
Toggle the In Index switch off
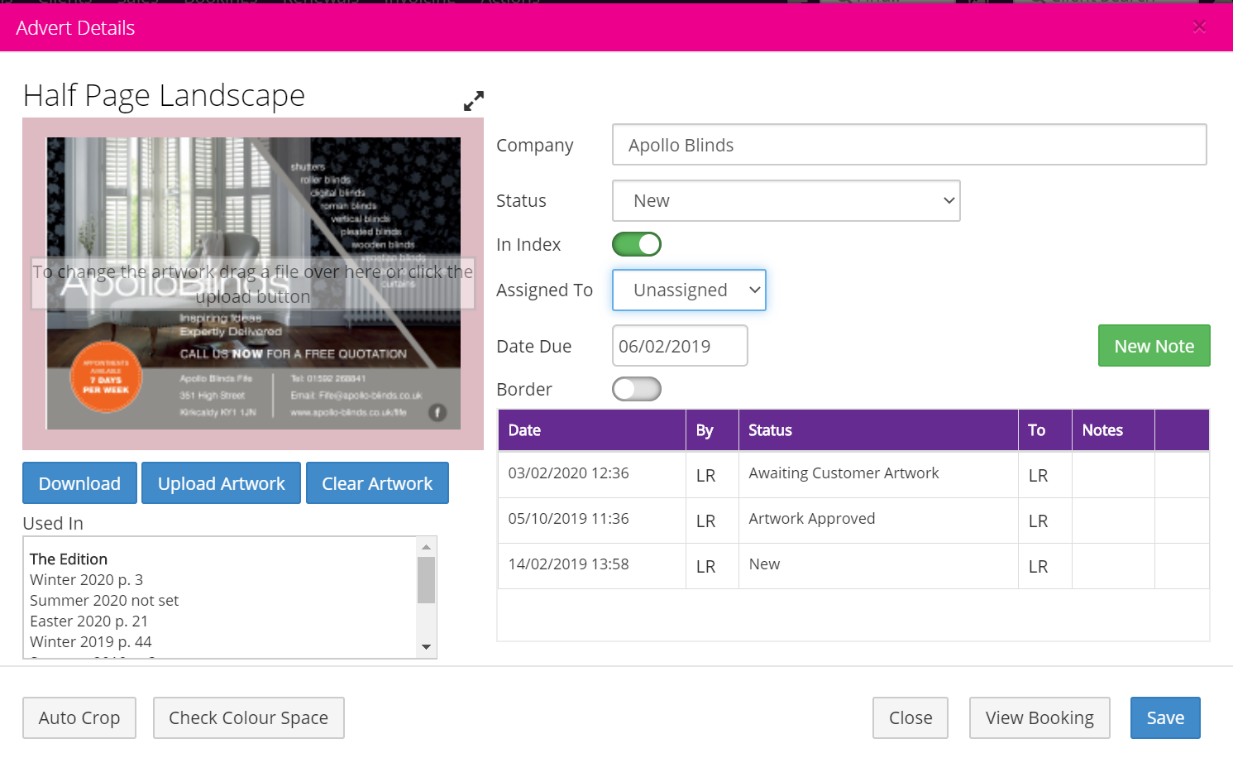point(637,244)
